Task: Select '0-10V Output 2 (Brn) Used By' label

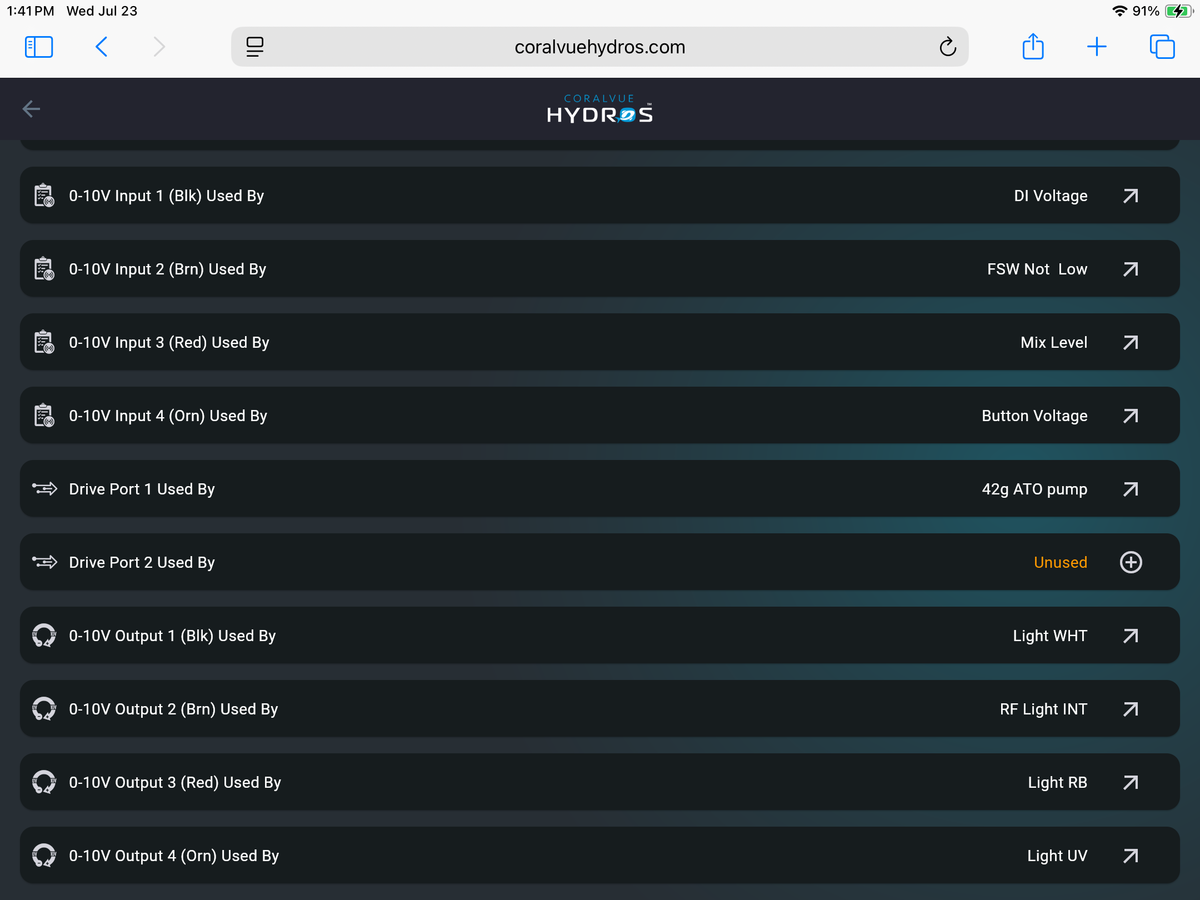Action: (x=173, y=709)
